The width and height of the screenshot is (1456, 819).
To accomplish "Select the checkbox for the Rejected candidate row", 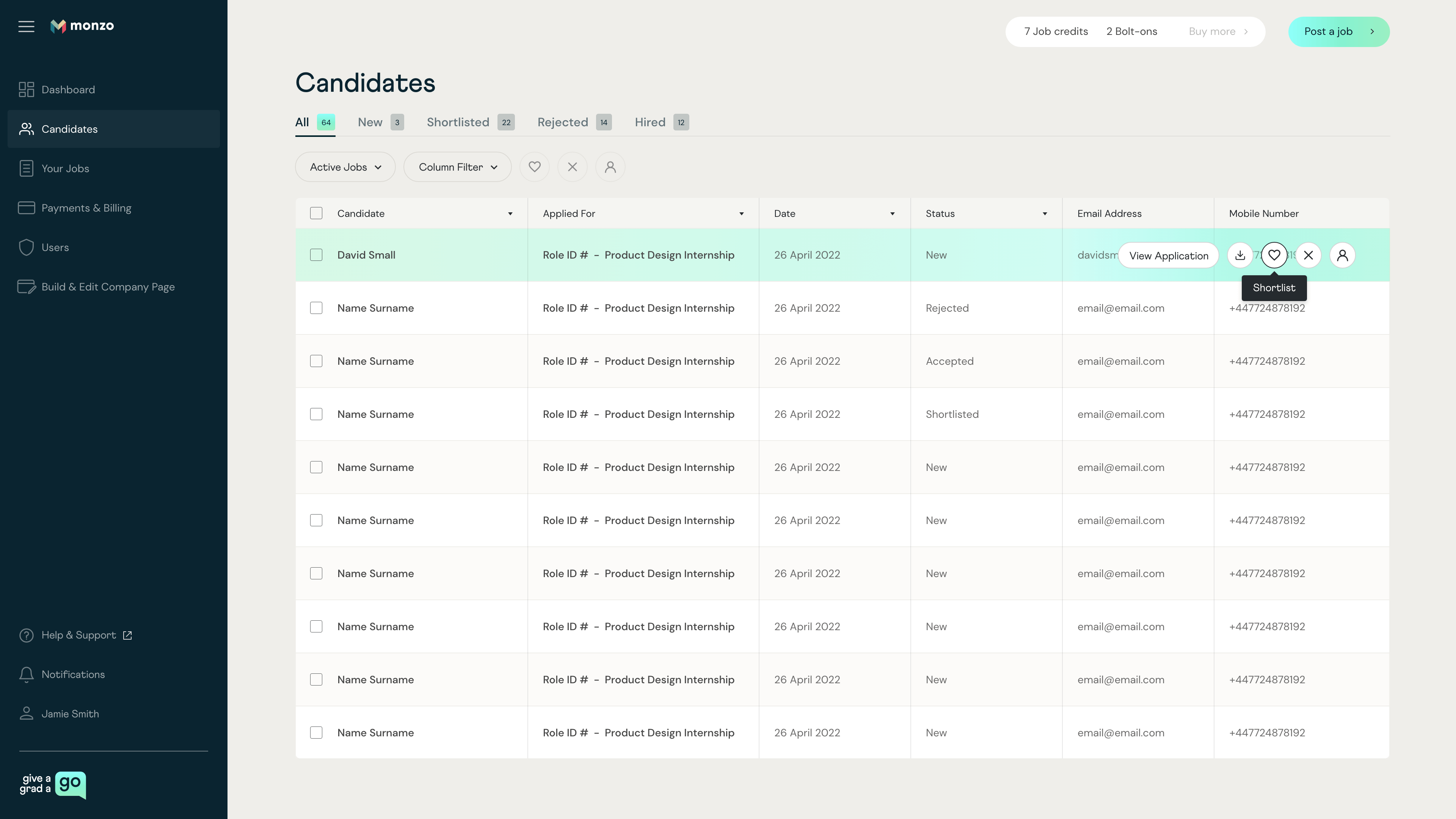I will tap(316, 308).
